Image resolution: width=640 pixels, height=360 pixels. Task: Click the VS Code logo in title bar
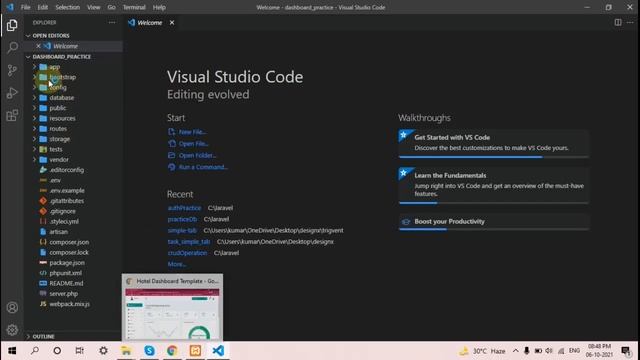[10, 7]
